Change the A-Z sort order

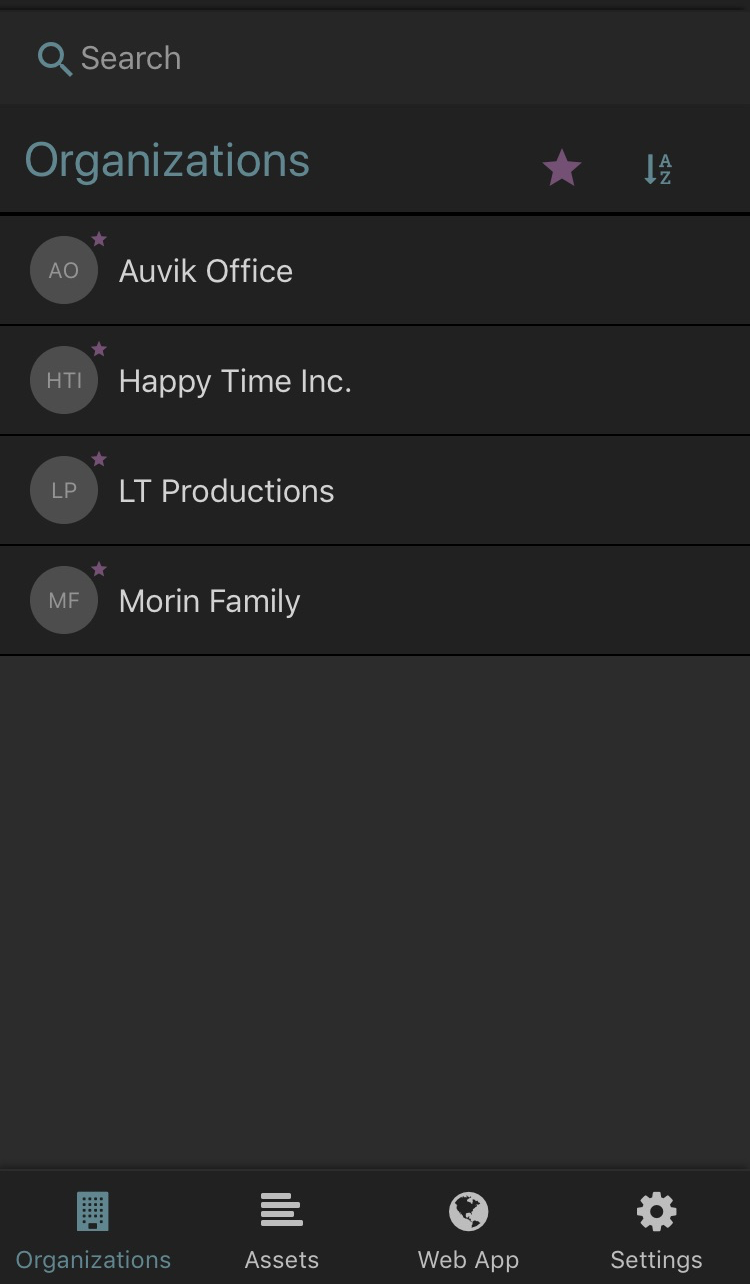(657, 168)
